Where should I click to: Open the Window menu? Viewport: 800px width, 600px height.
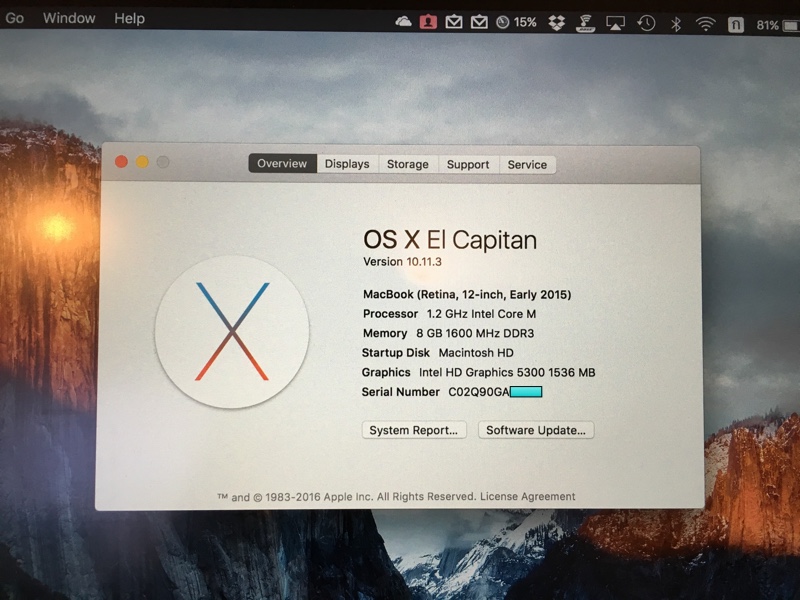coord(69,18)
